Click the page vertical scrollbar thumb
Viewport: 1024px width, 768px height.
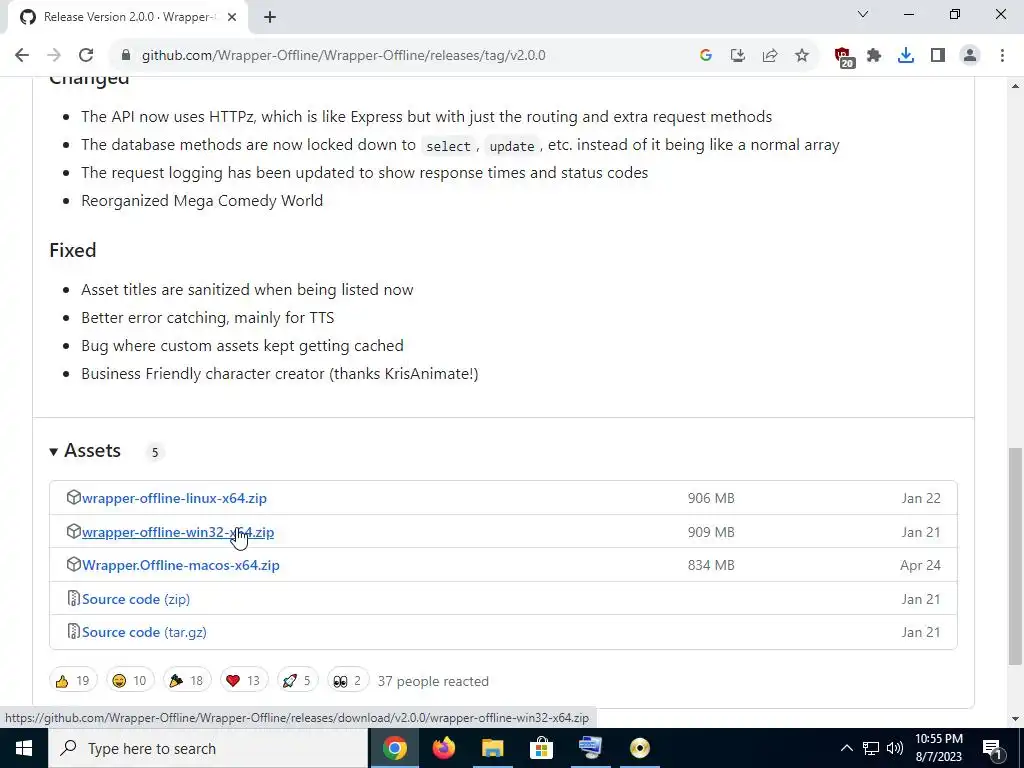(1015, 556)
